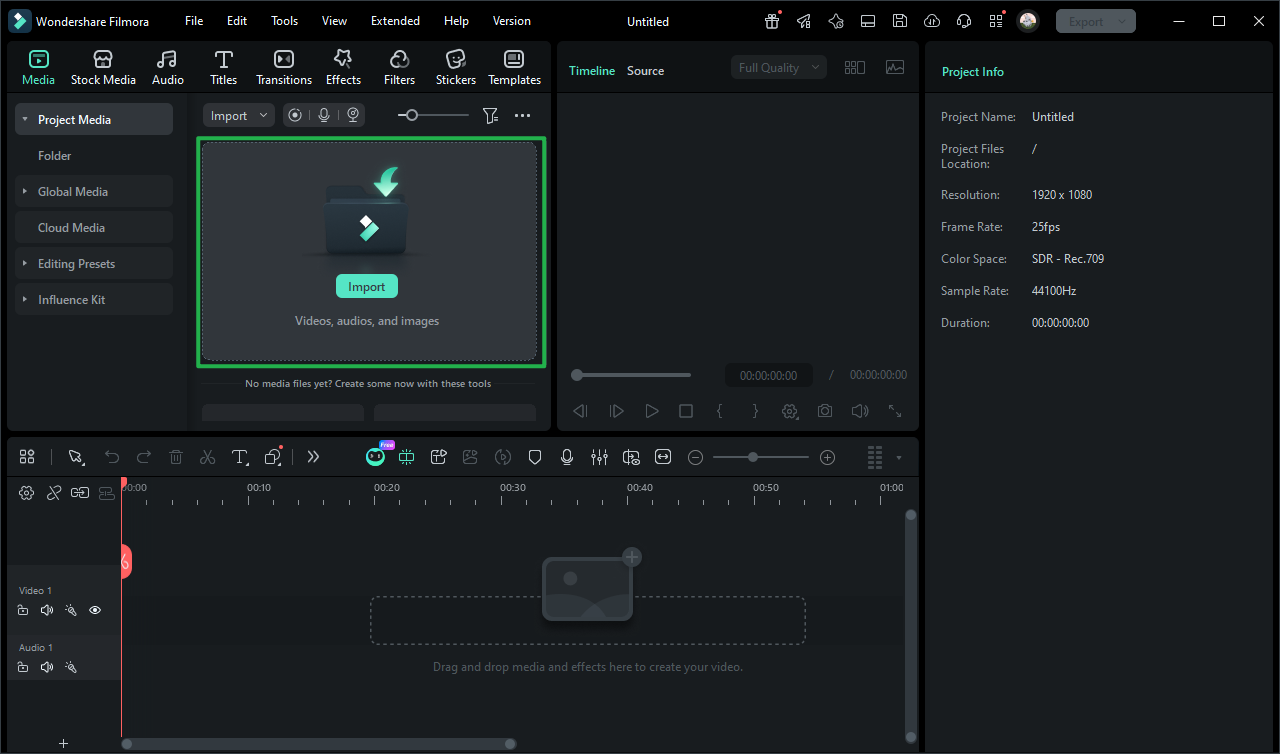Adjust the timeline zoom slider
Image resolution: width=1280 pixels, height=754 pixels.
tap(761, 457)
